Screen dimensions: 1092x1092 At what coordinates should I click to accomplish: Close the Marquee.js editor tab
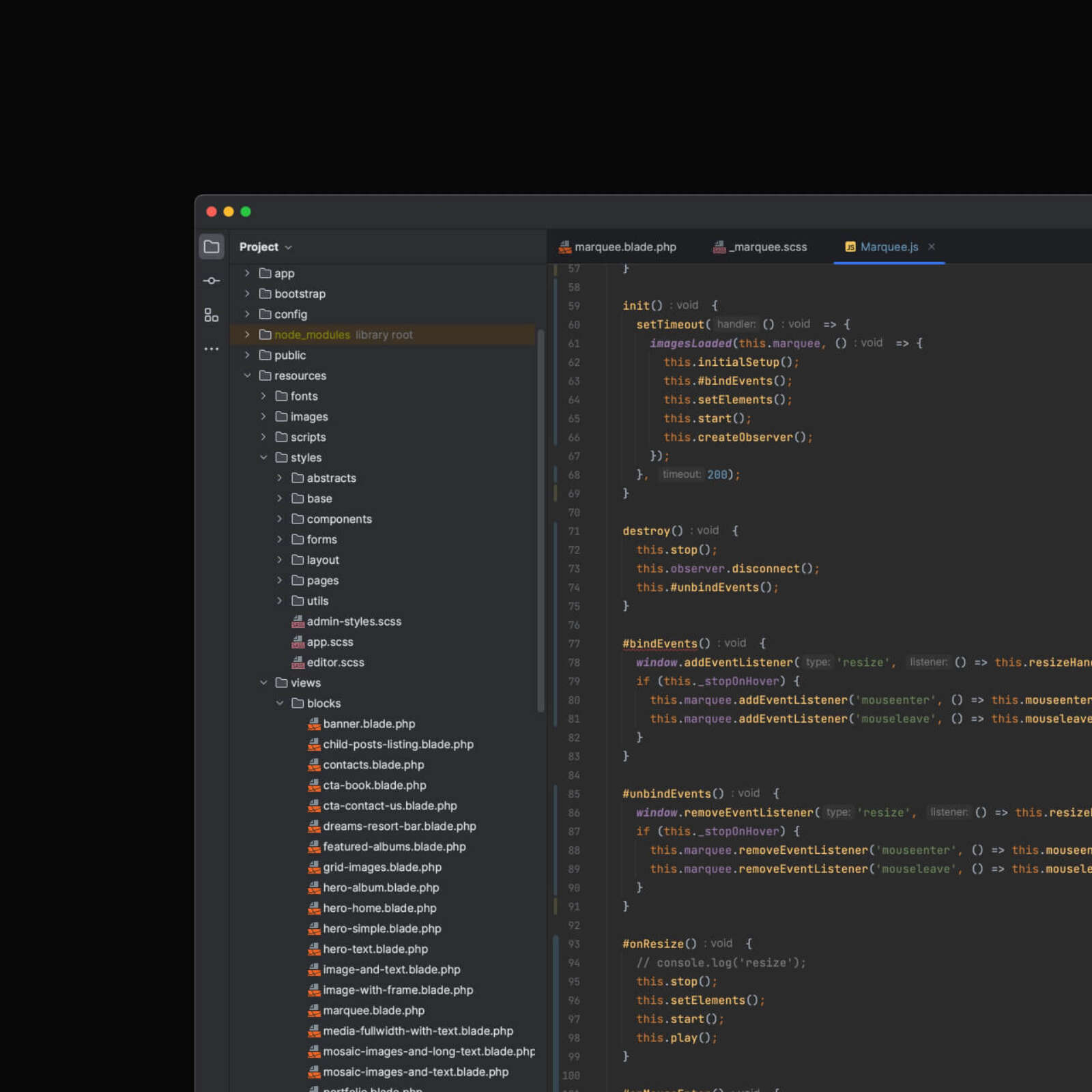click(932, 246)
